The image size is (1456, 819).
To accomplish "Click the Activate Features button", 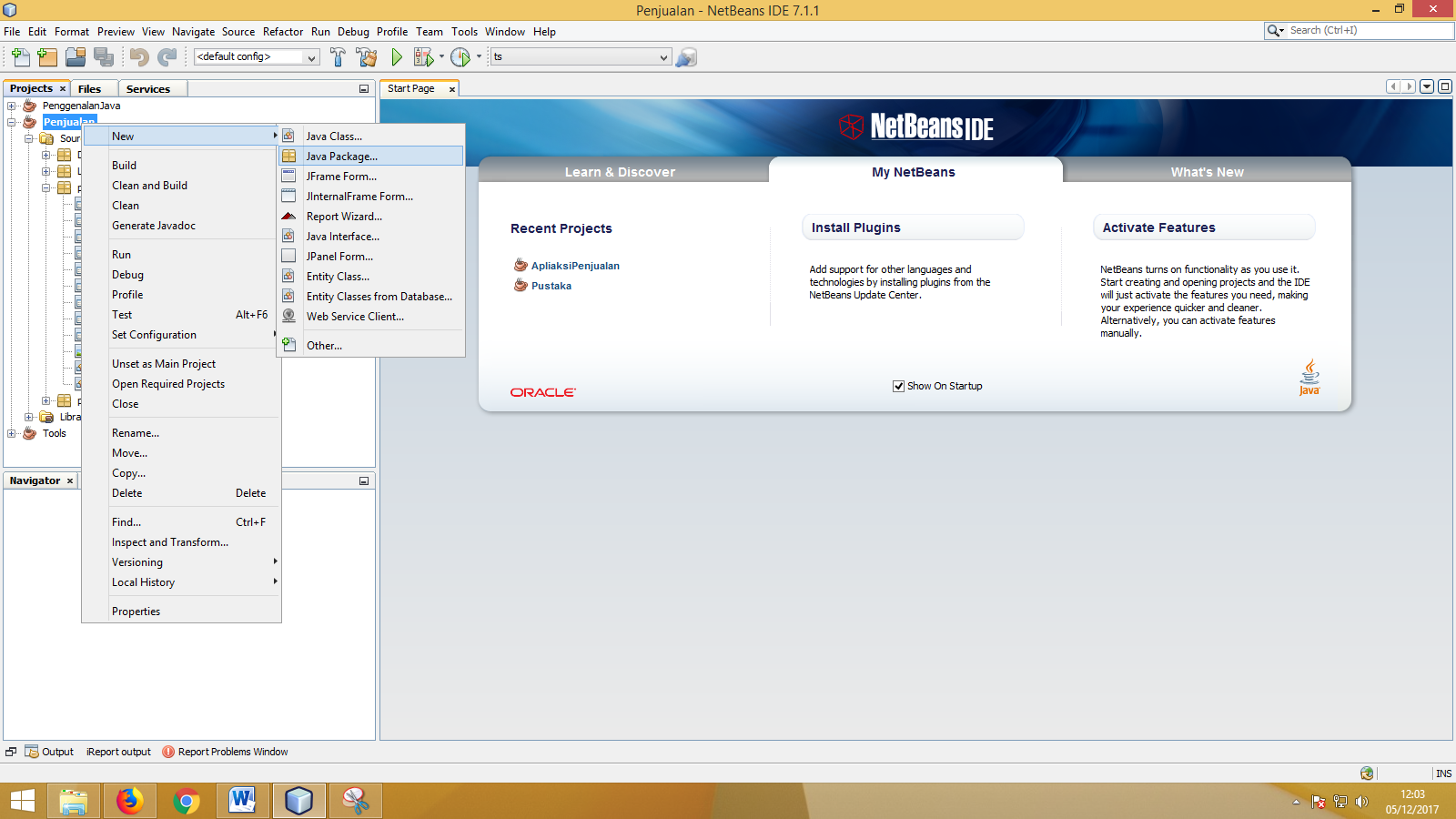I will click(1204, 227).
